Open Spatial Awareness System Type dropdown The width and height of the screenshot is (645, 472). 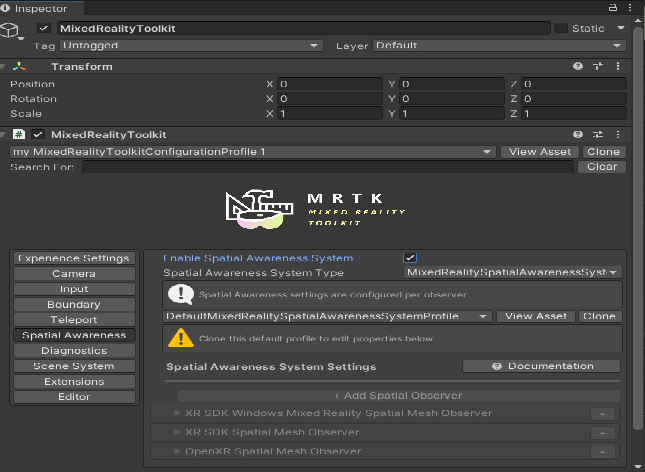point(512,272)
